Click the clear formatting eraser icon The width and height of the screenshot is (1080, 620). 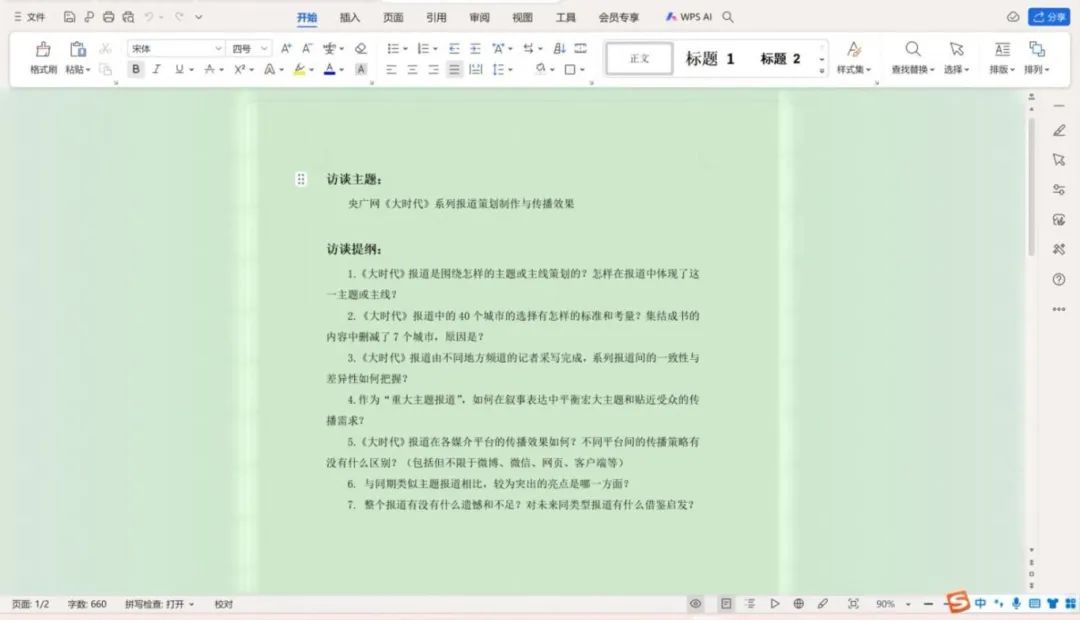[x=361, y=48]
